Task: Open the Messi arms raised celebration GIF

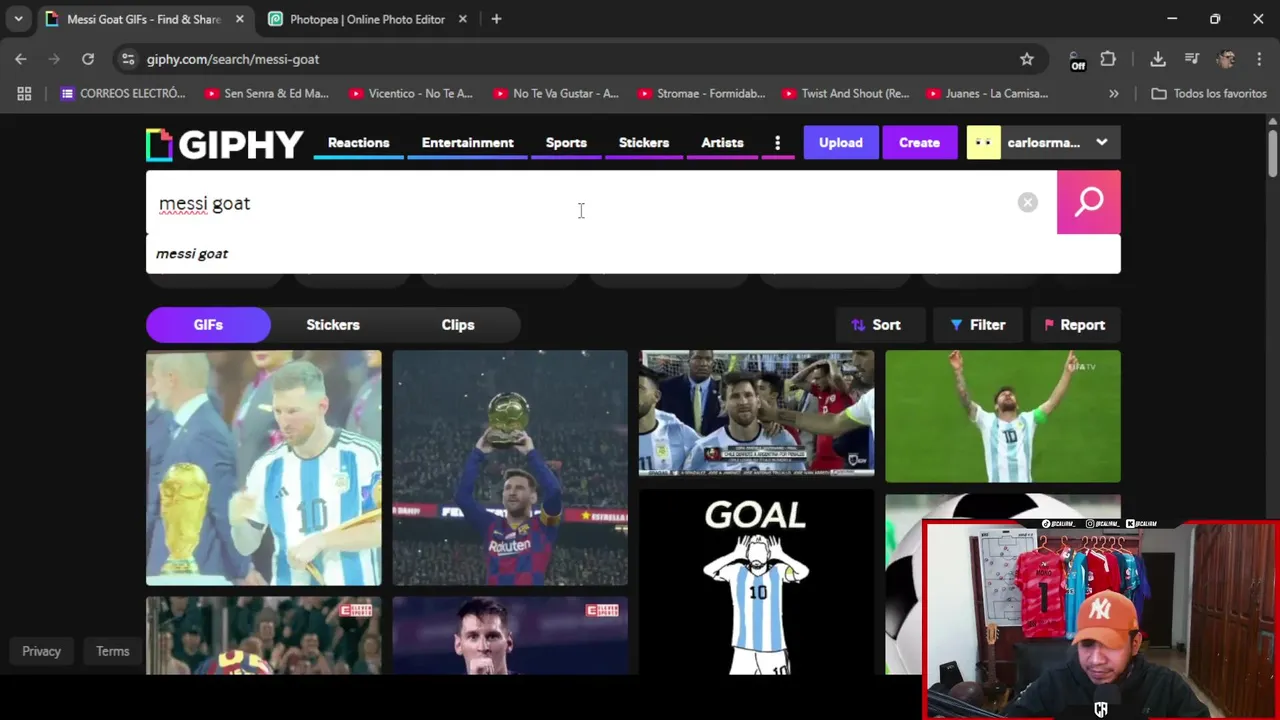Action: 1003,416
